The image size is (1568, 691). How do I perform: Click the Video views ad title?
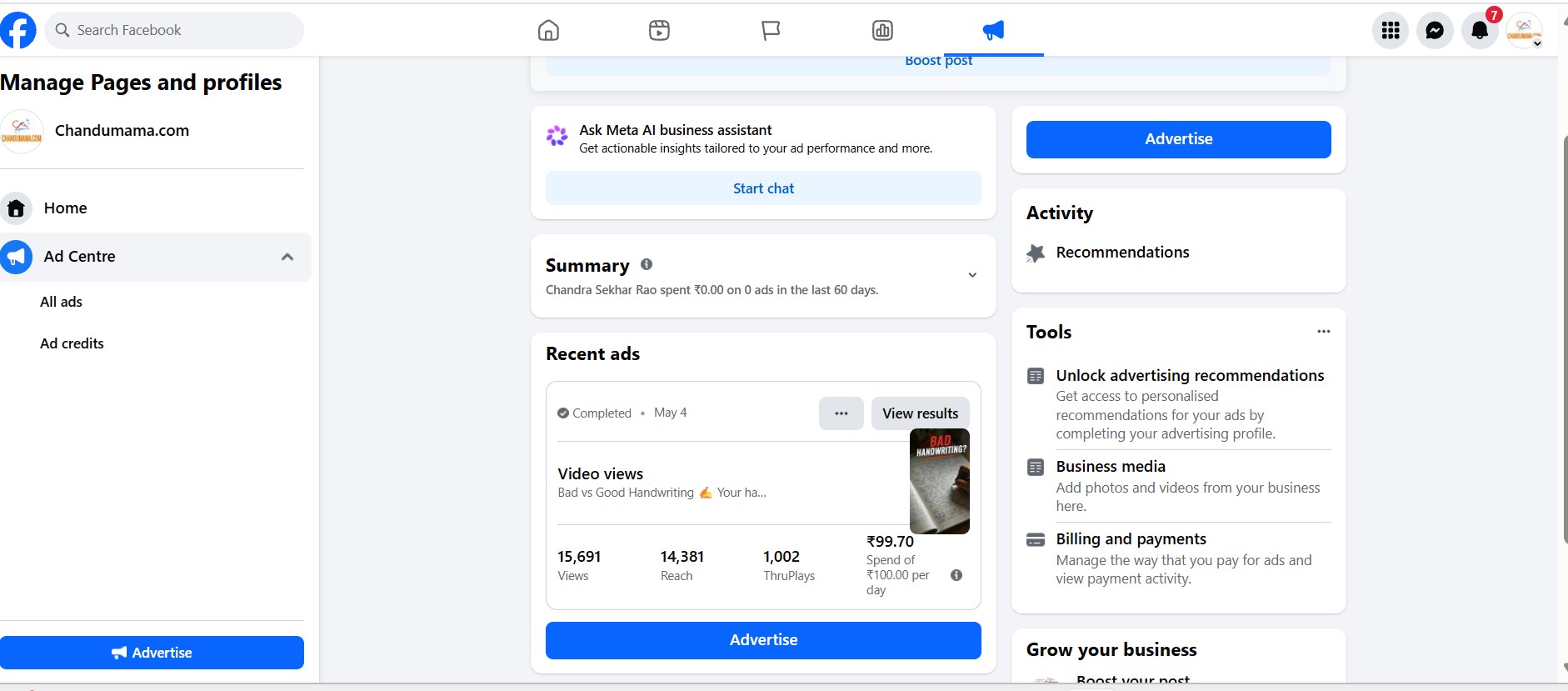click(x=601, y=473)
